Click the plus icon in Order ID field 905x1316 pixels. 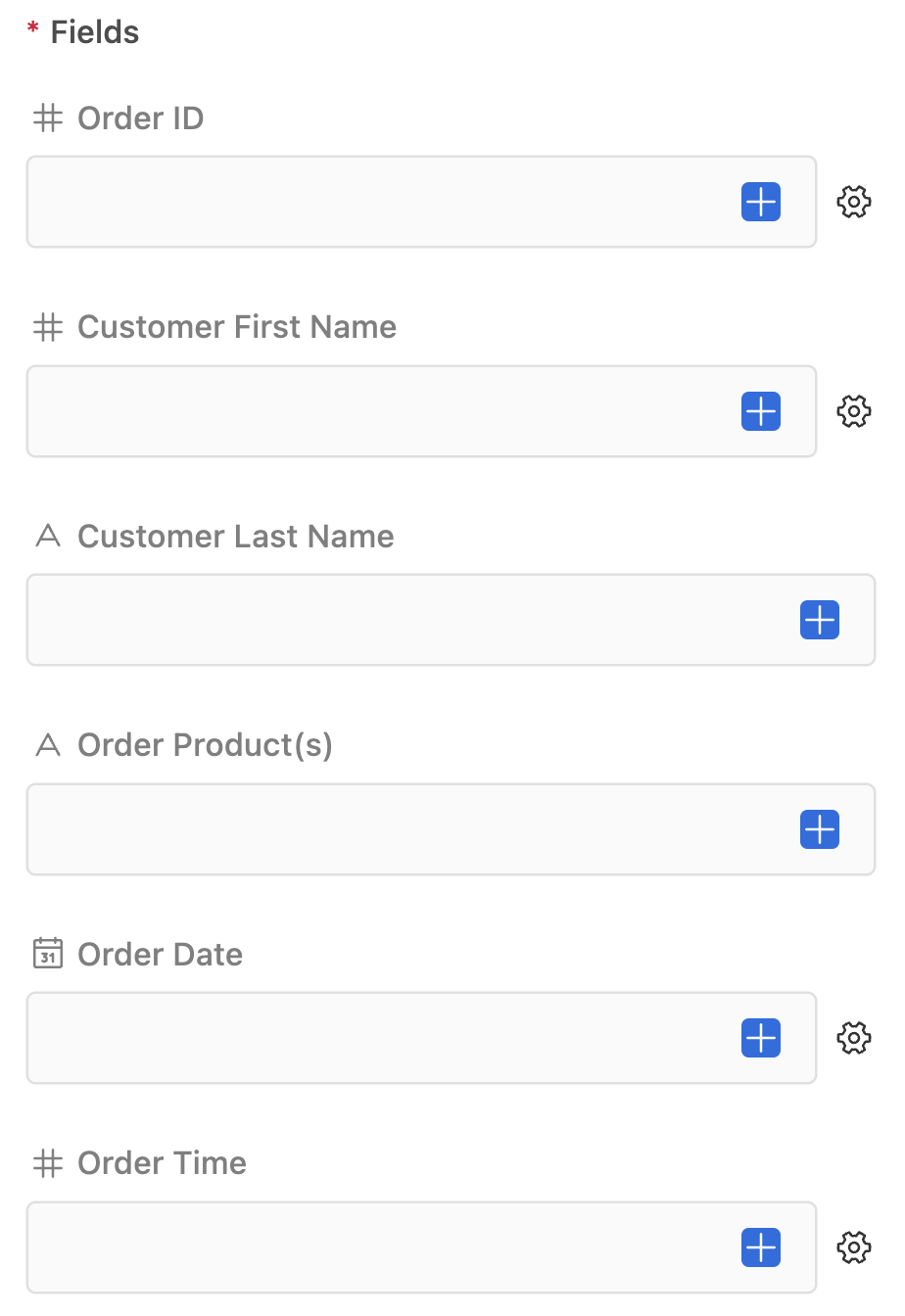pos(761,203)
